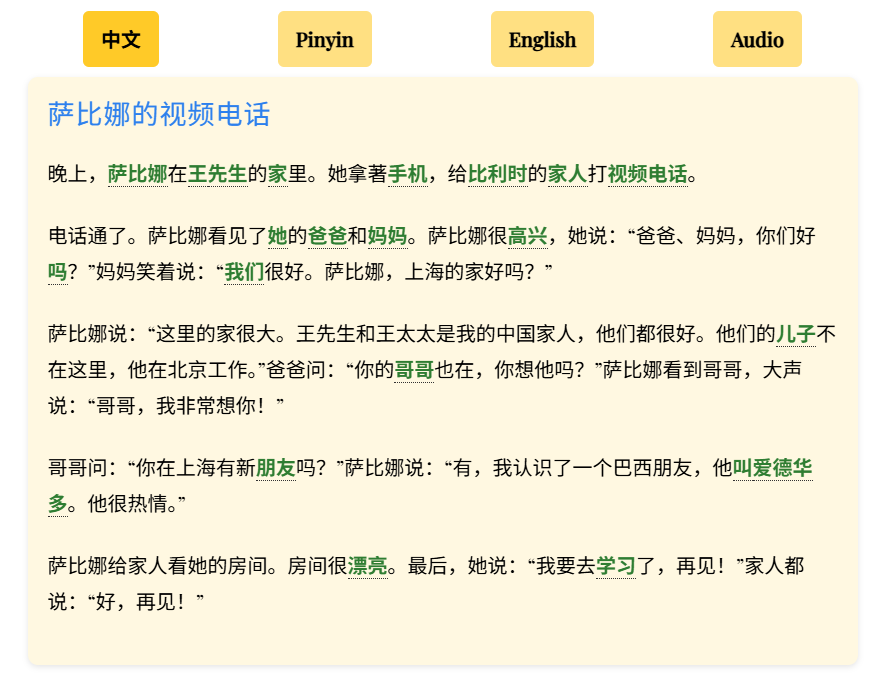
Task: Click the highlighted word 视频电话
Action: pos(647,174)
